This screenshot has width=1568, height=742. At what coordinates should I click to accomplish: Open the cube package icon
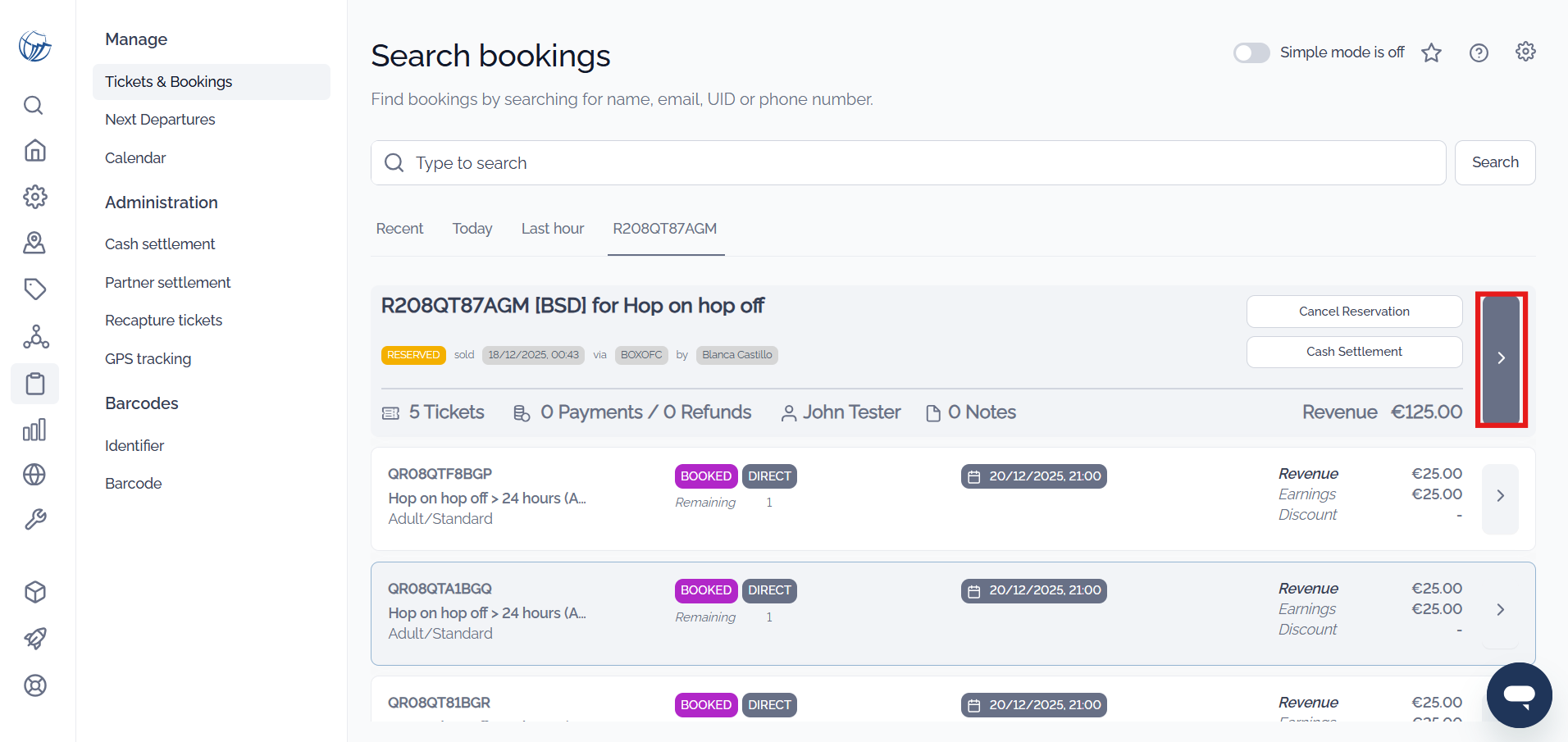coord(34,592)
